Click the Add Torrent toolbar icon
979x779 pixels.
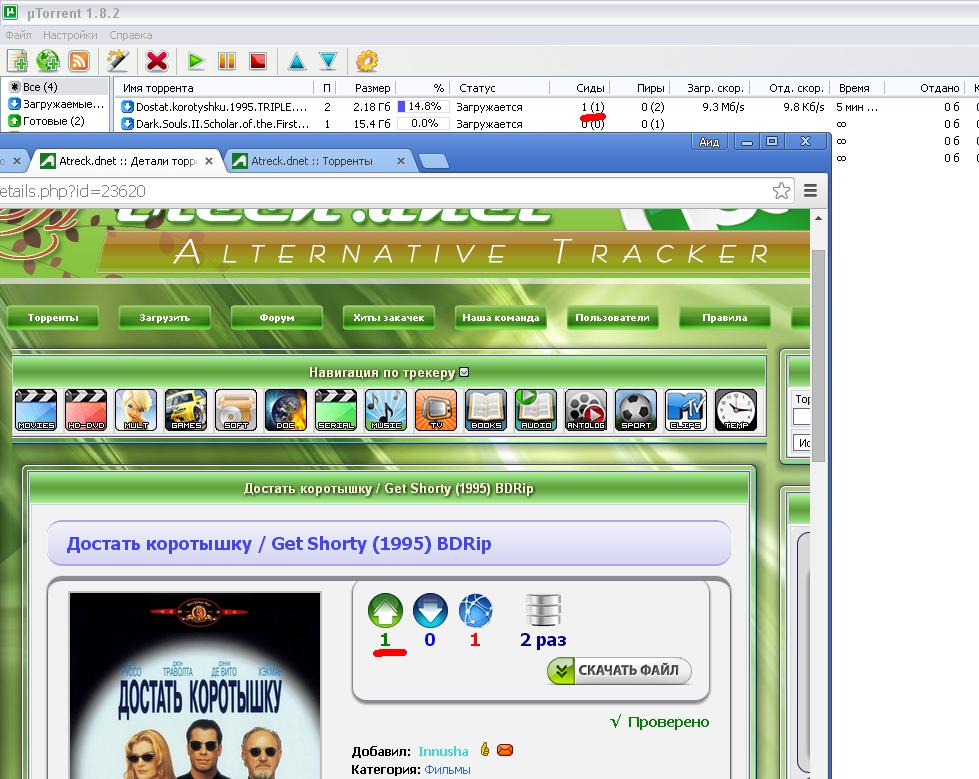pos(17,61)
